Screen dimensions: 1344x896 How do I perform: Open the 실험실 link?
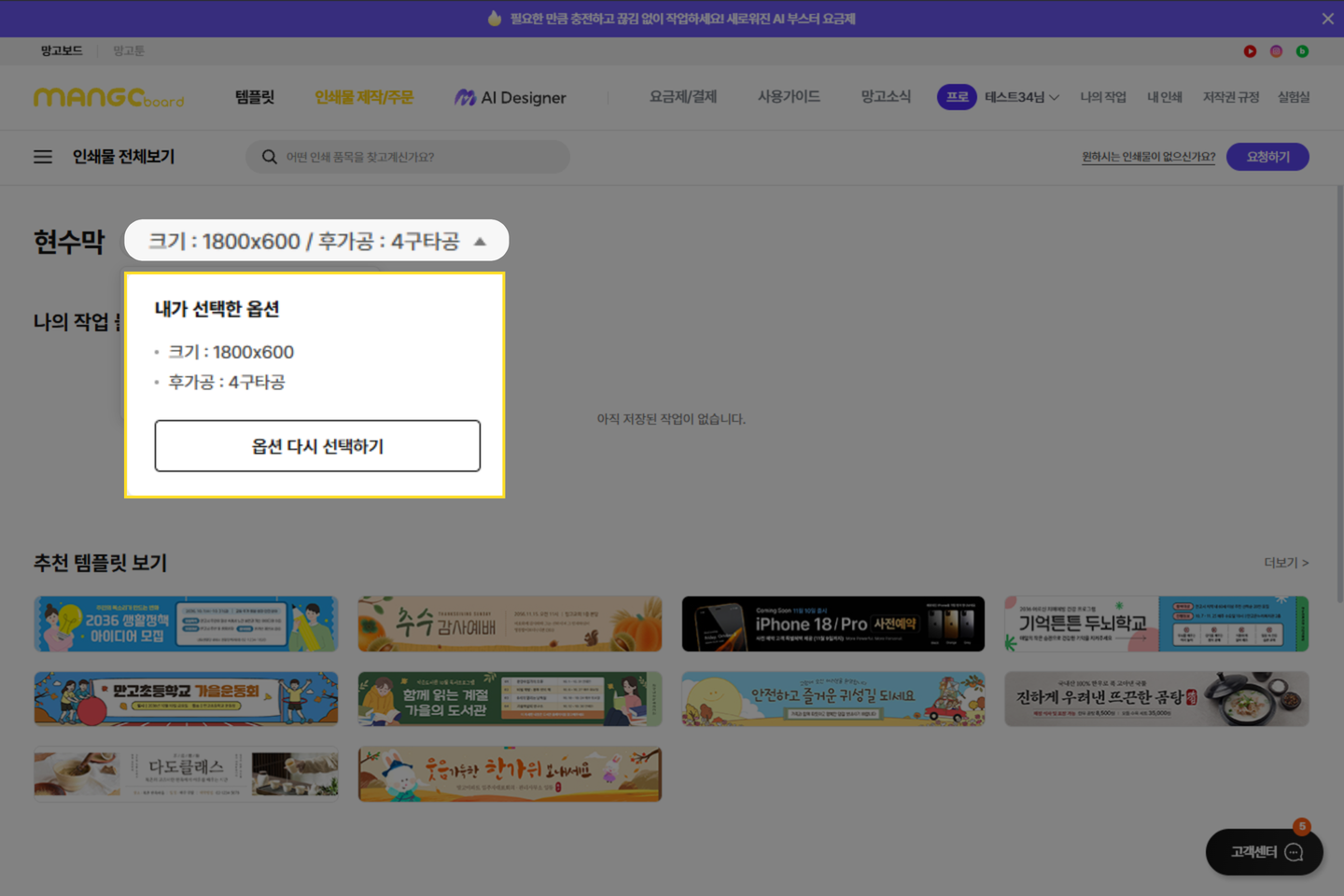pos(1294,97)
